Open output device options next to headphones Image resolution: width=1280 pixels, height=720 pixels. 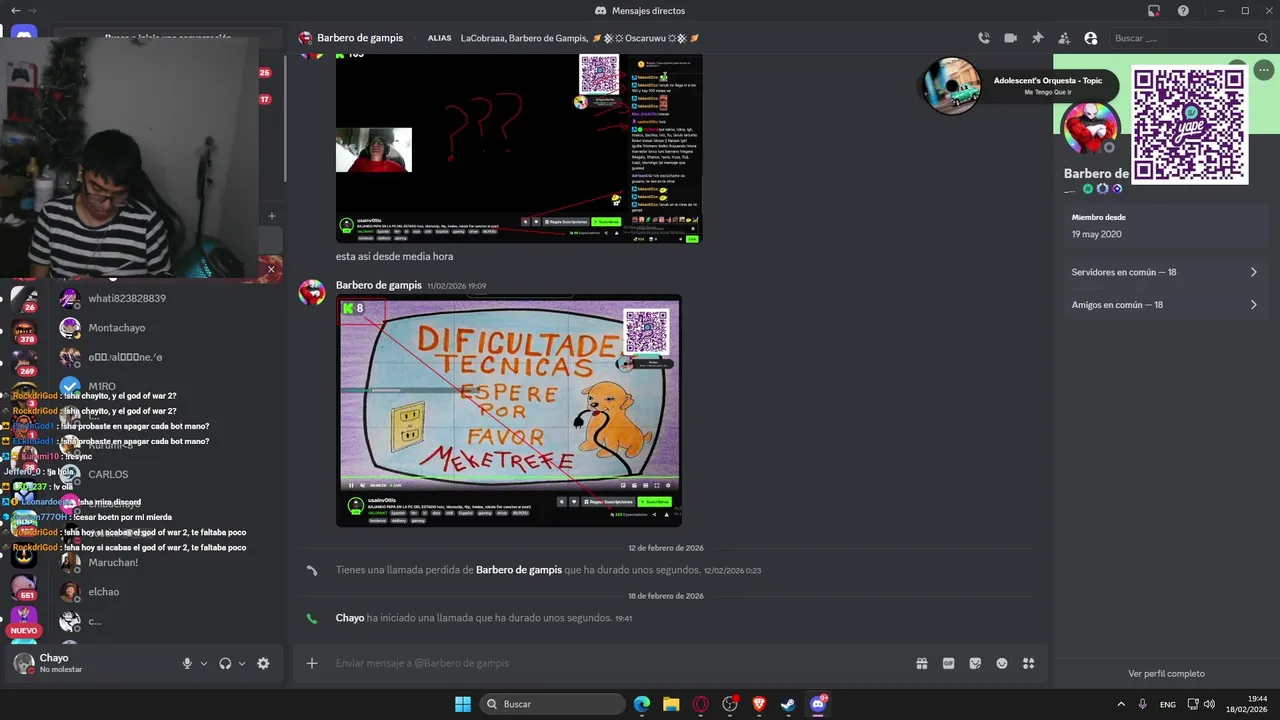coord(242,663)
